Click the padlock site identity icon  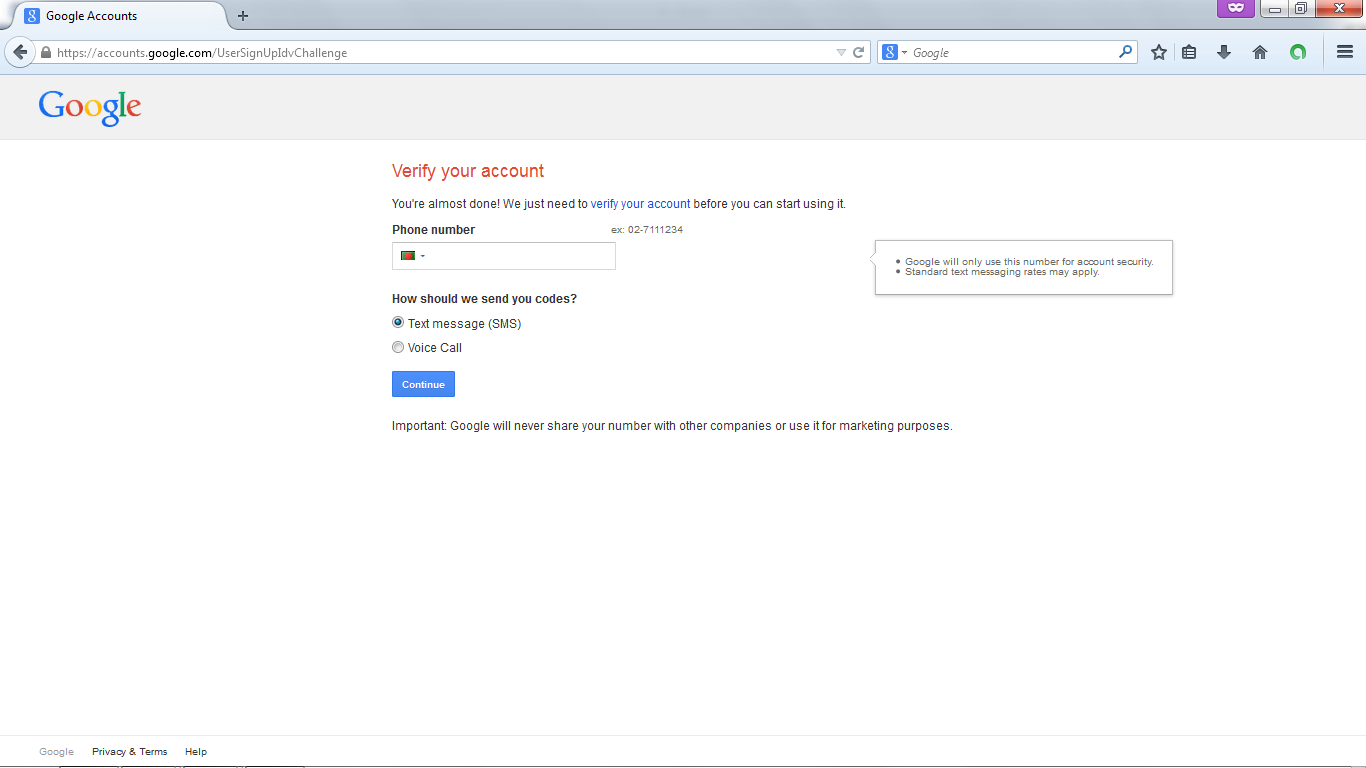tap(46, 53)
